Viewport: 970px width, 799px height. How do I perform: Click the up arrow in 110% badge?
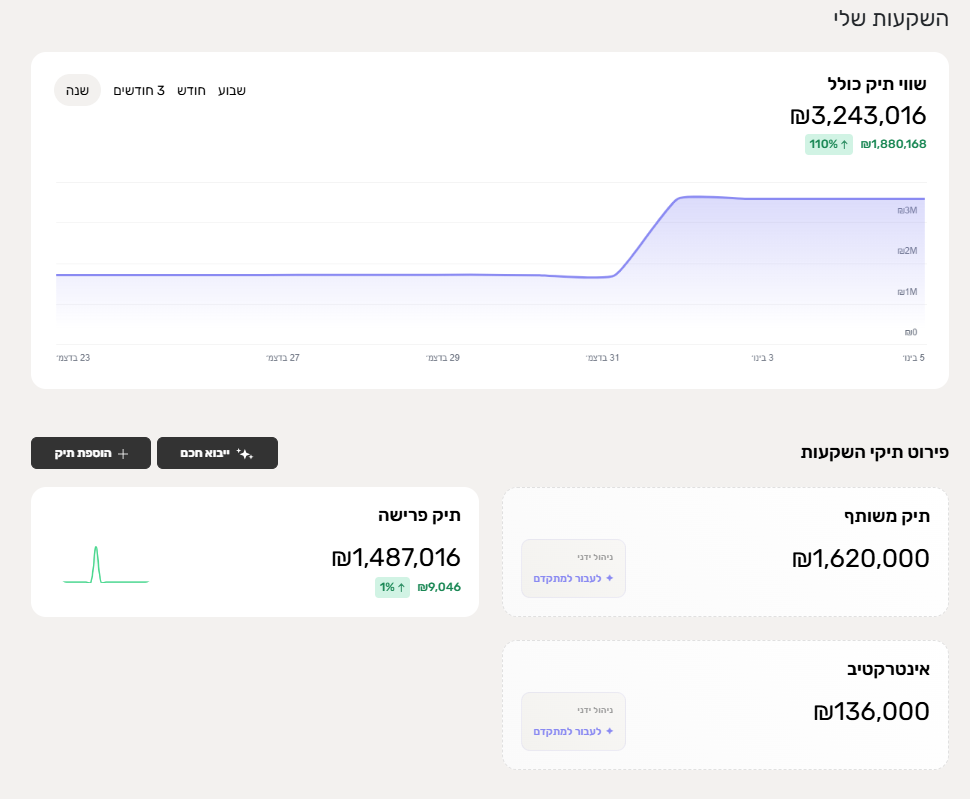click(843, 144)
